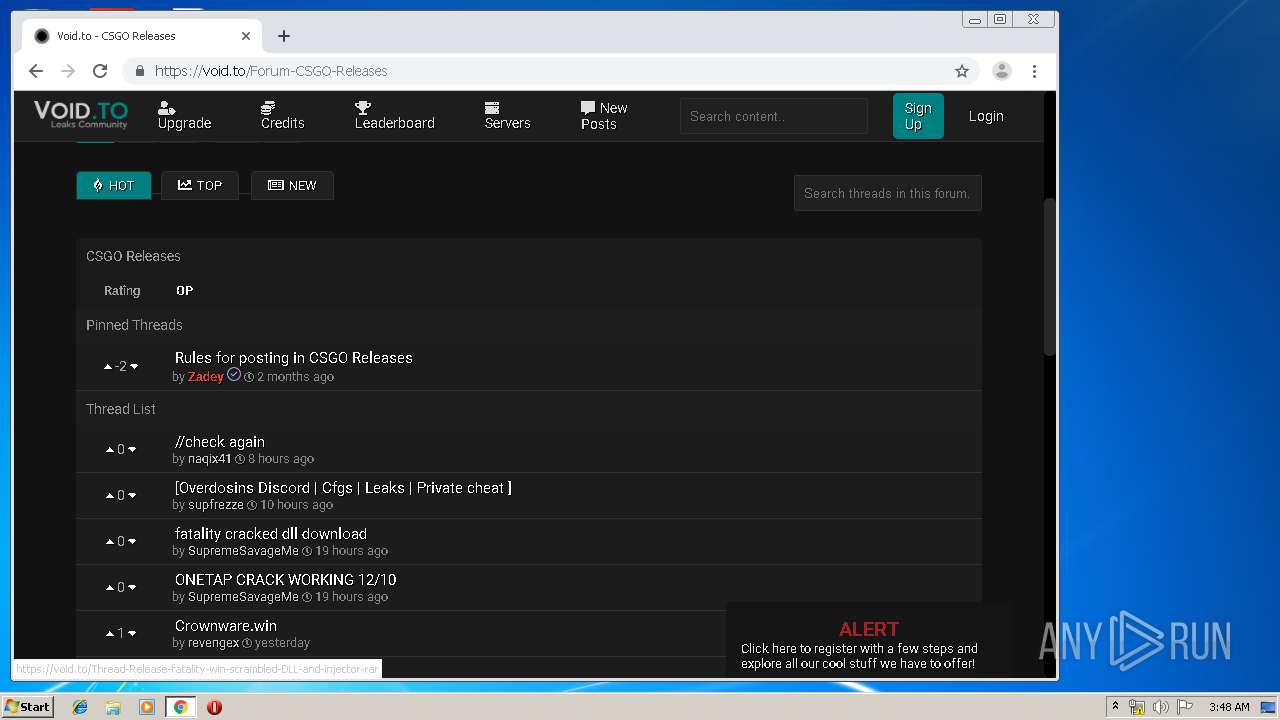The height and width of the screenshot is (720, 1280).
Task: Open the media player taskbar icon
Action: [147, 707]
